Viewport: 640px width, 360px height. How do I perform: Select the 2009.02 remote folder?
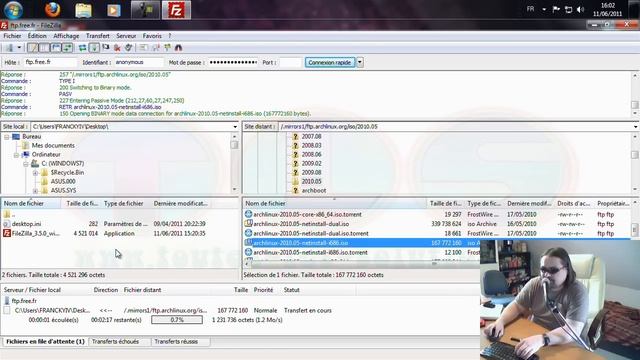click(311, 164)
